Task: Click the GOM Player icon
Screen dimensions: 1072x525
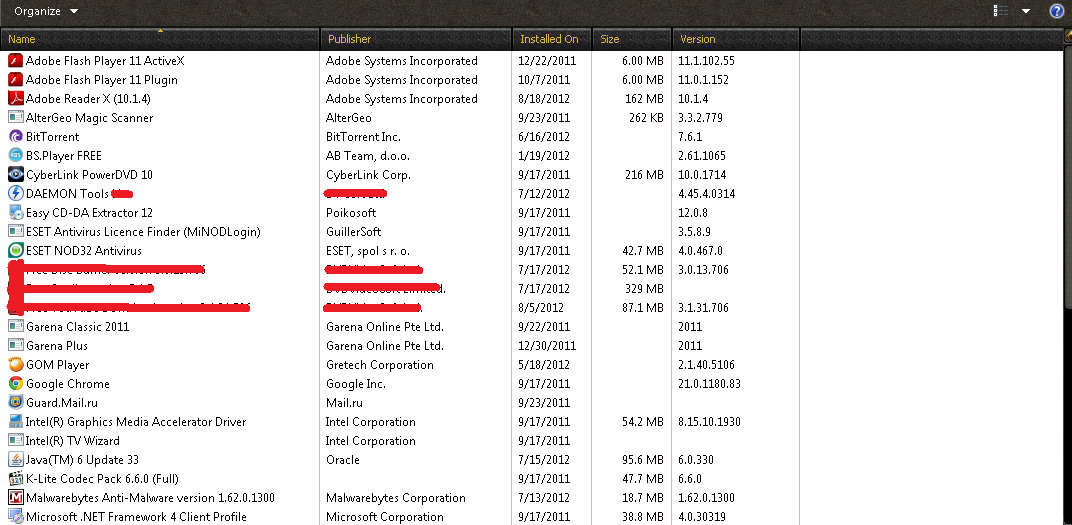Action: (x=15, y=364)
